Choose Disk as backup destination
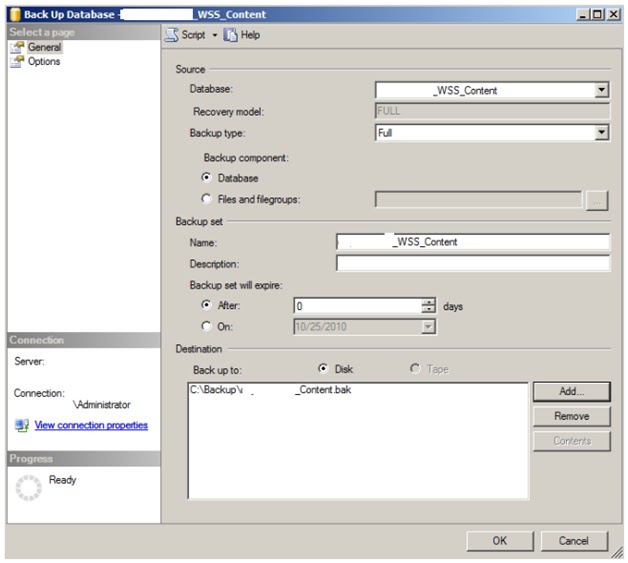Image resolution: width=628 pixels, height=563 pixels. click(323, 368)
